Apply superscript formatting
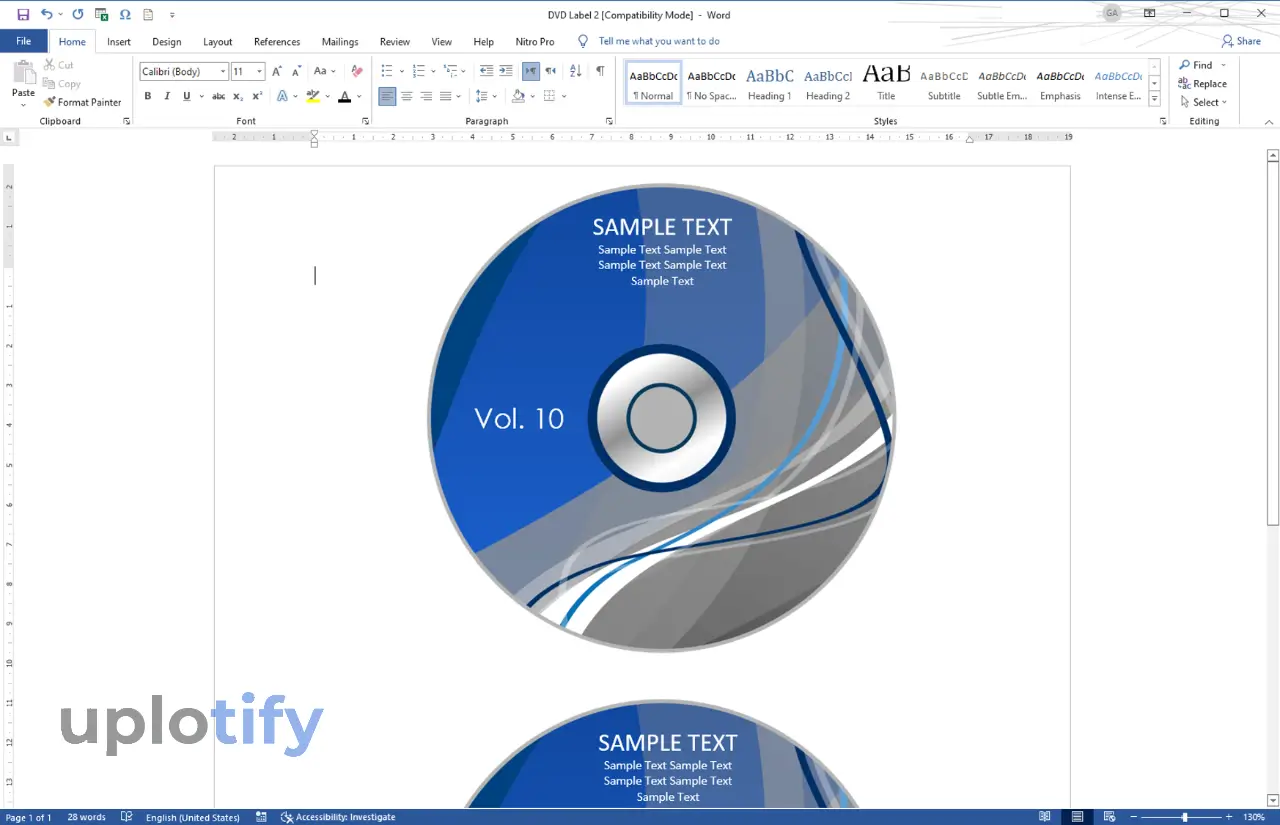The image size is (1280, 825). 257,96
